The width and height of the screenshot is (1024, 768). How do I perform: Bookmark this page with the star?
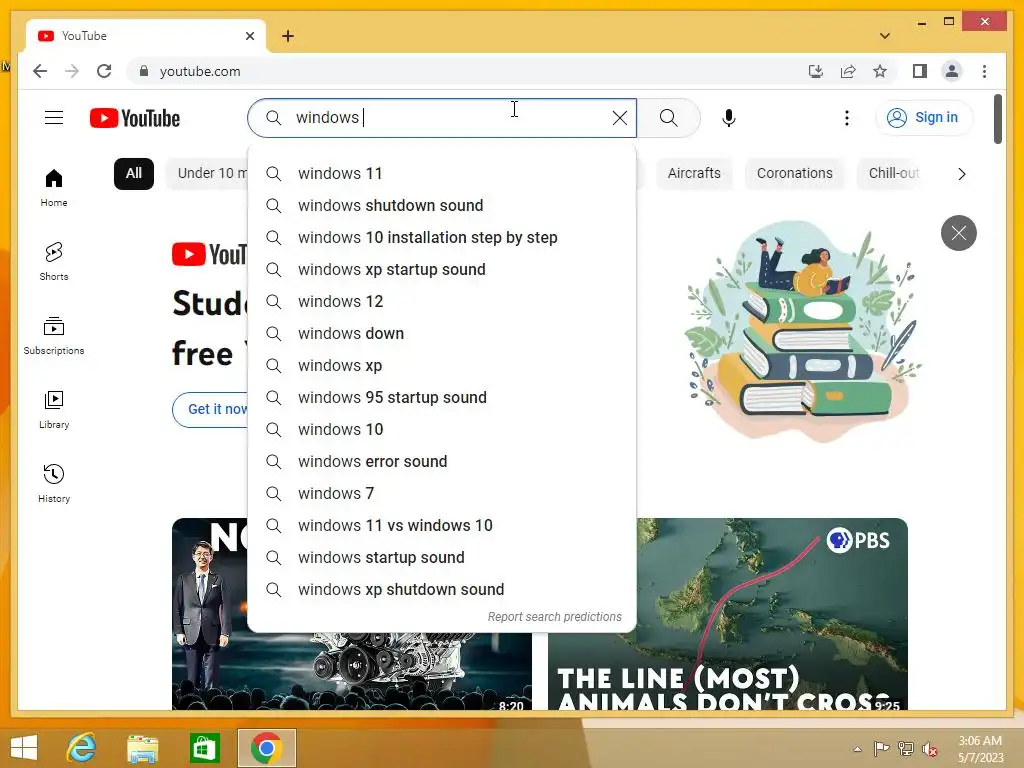[880, 71]
